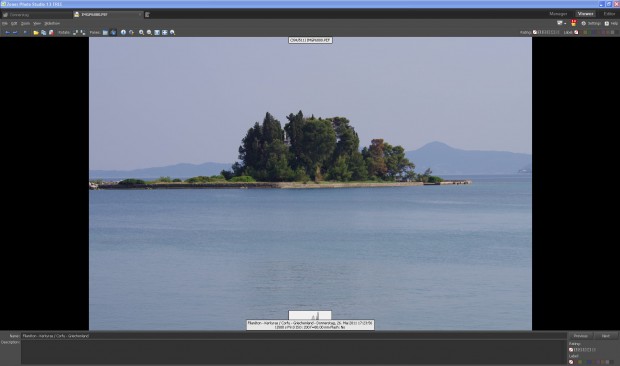Open the Edit menu
The height and width of the screenshot is (366, 620).
[x=14, y=23]
